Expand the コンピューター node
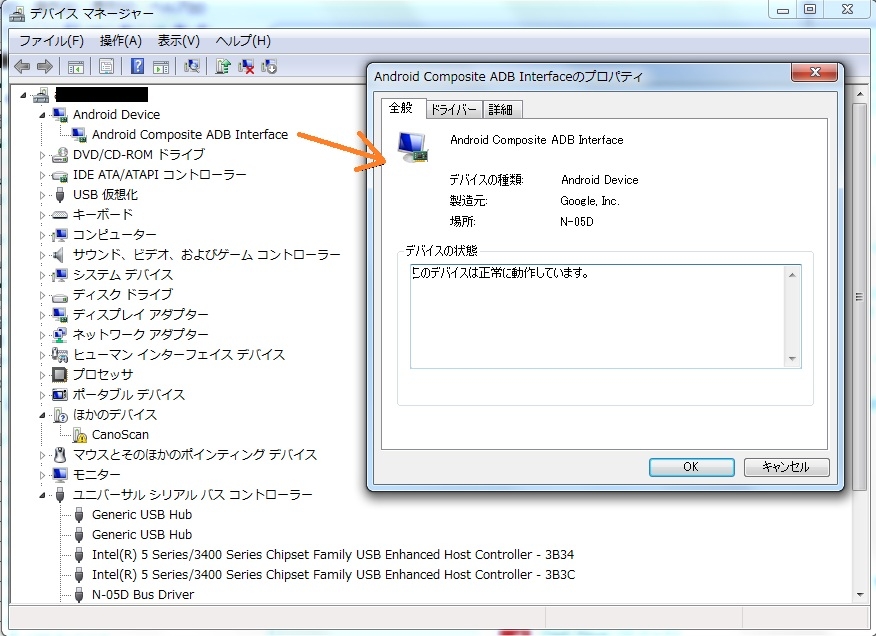 [x=42, y=235]
